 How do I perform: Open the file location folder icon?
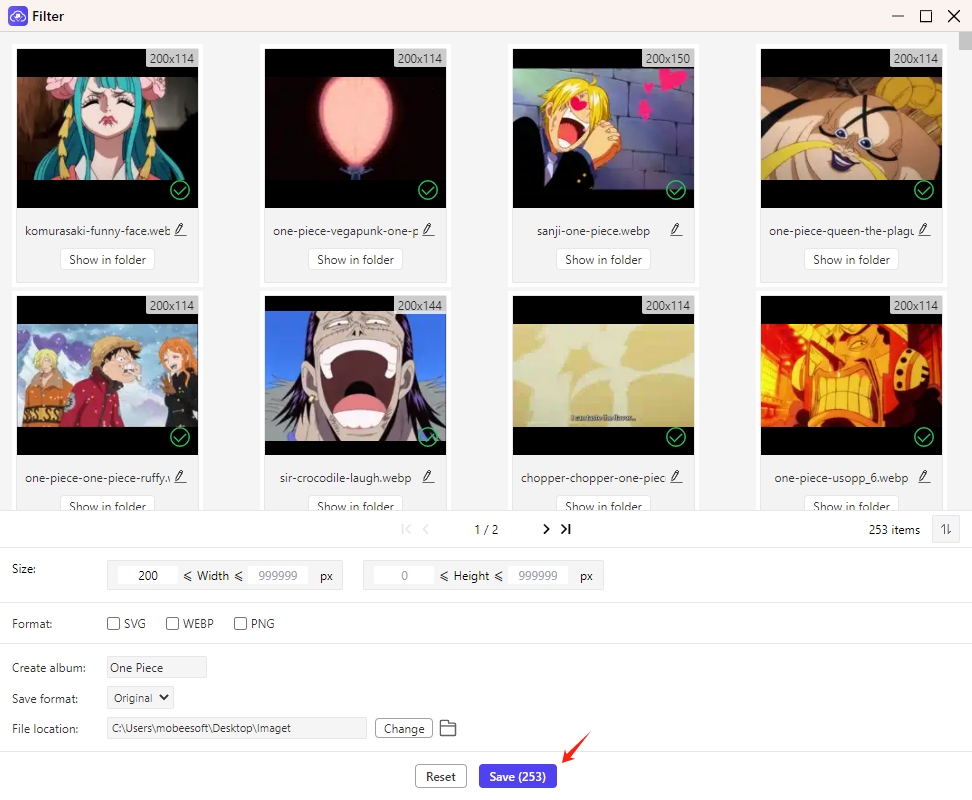point(448,728)
